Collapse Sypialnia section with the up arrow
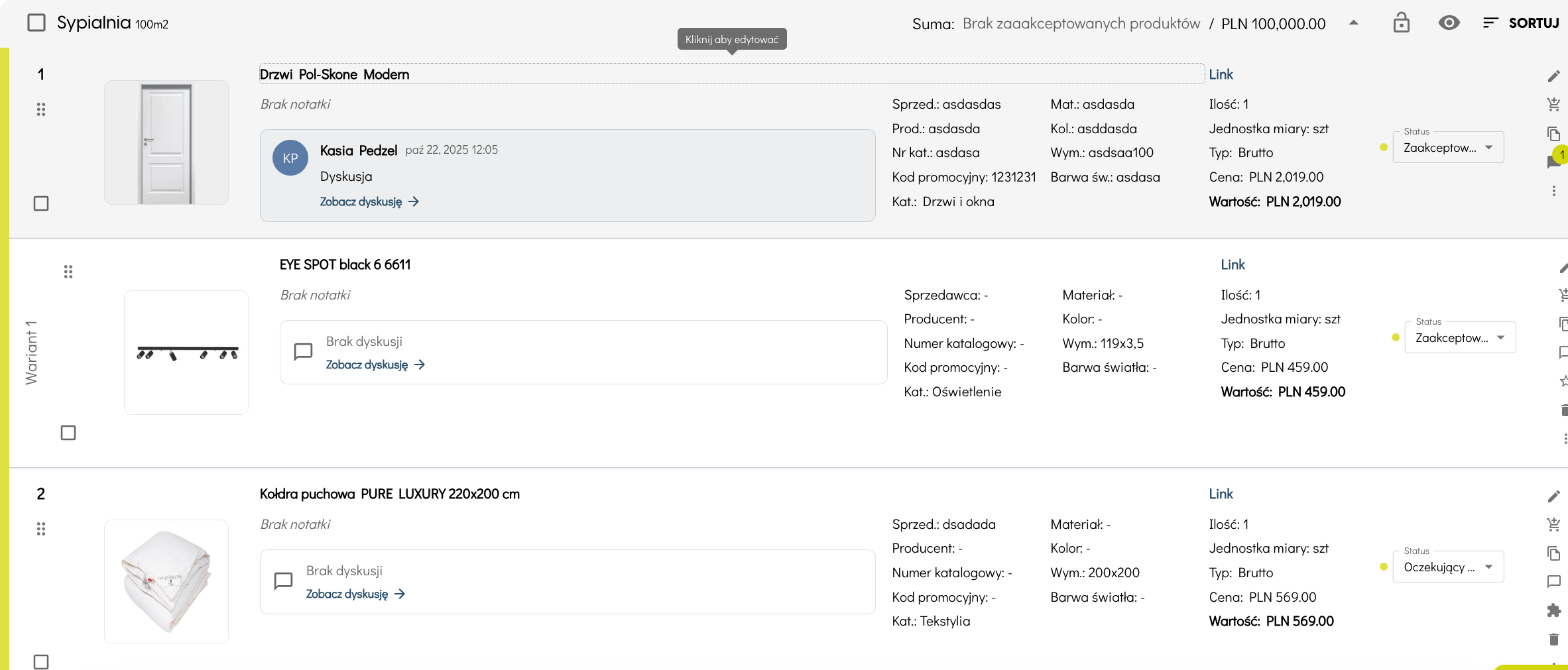Viewport: 1568px width, 670px height. click(1354, 23)
